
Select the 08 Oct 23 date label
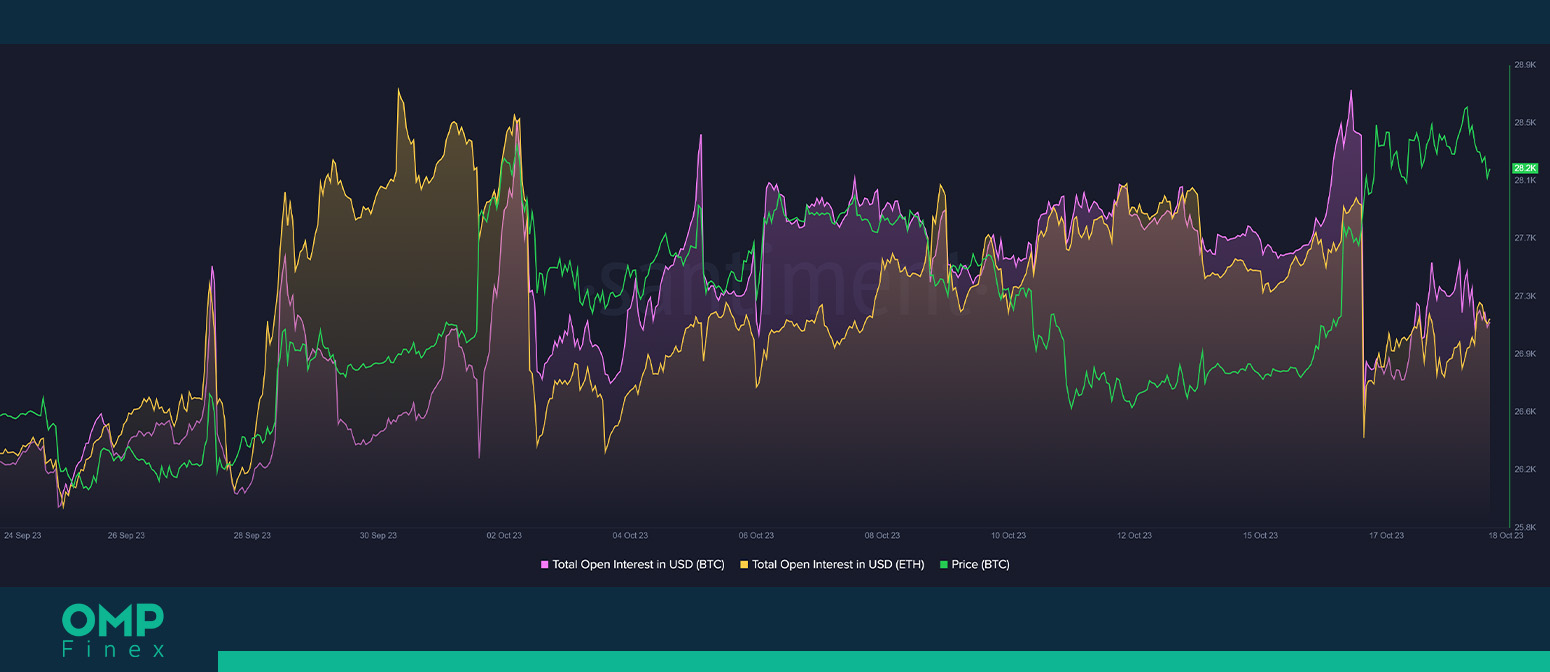click(x=882, y=536)
